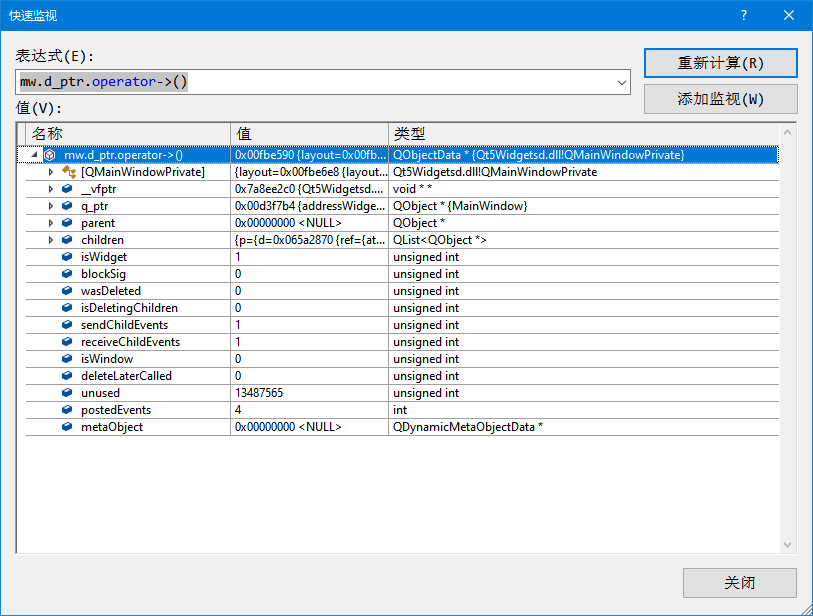Click the field icon beside deleteLaterCalled
This screenshot has height=616, width=813.
point(67,376)
